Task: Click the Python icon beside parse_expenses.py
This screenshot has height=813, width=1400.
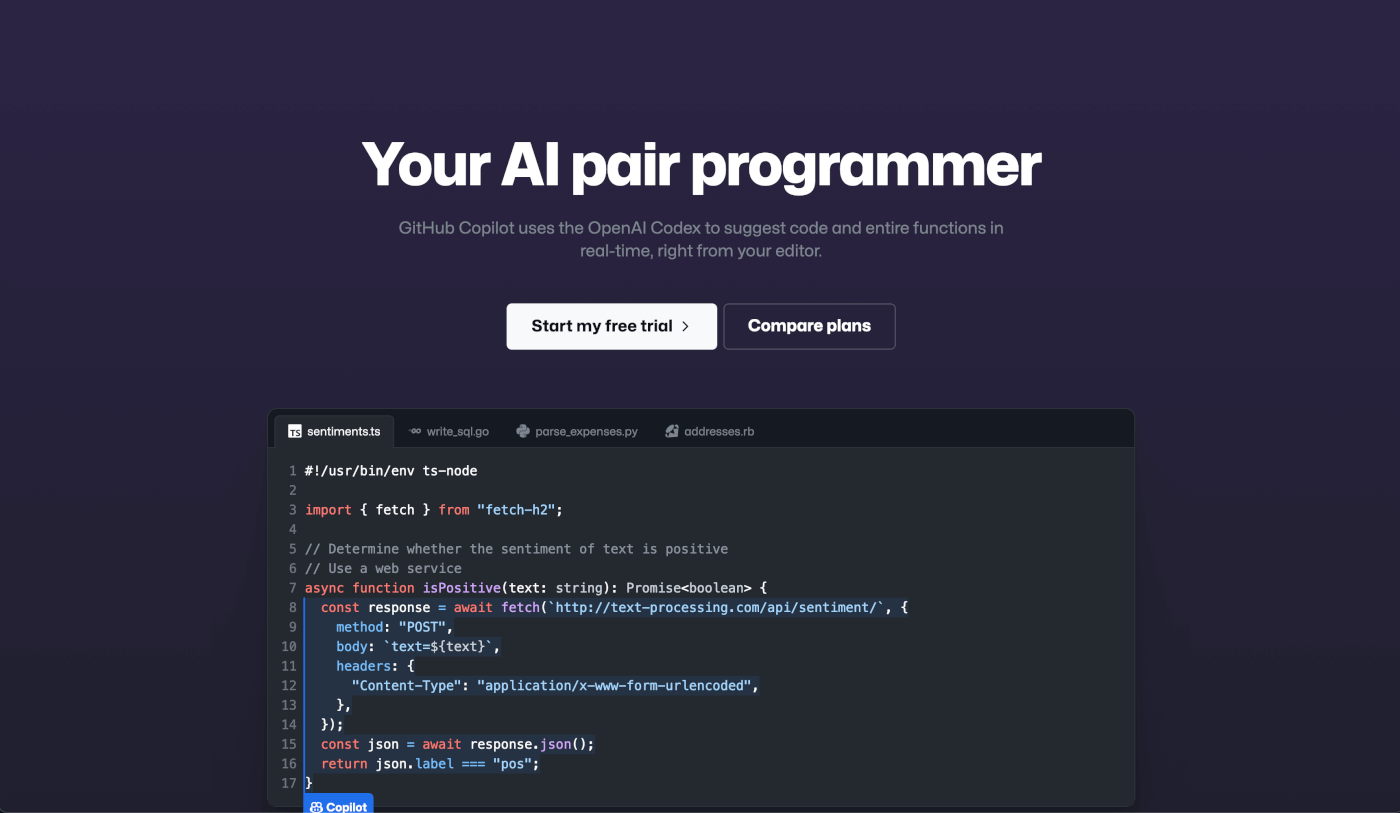Action: pos(523,432)
